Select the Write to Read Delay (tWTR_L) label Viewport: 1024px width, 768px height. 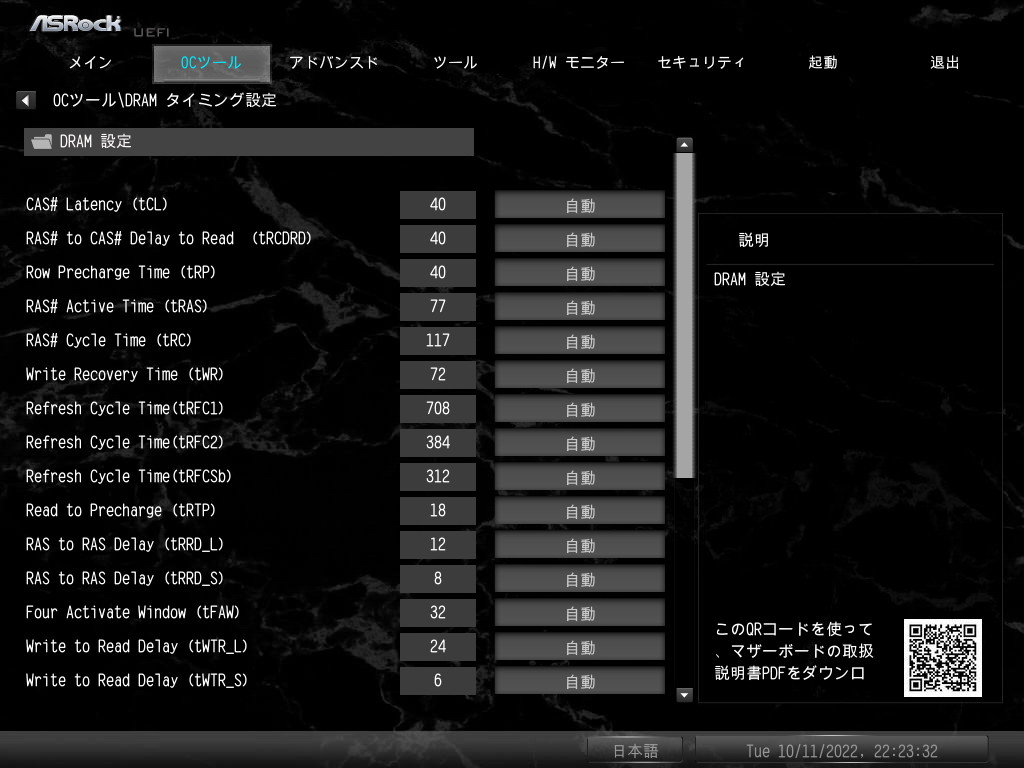coord(136,646)
